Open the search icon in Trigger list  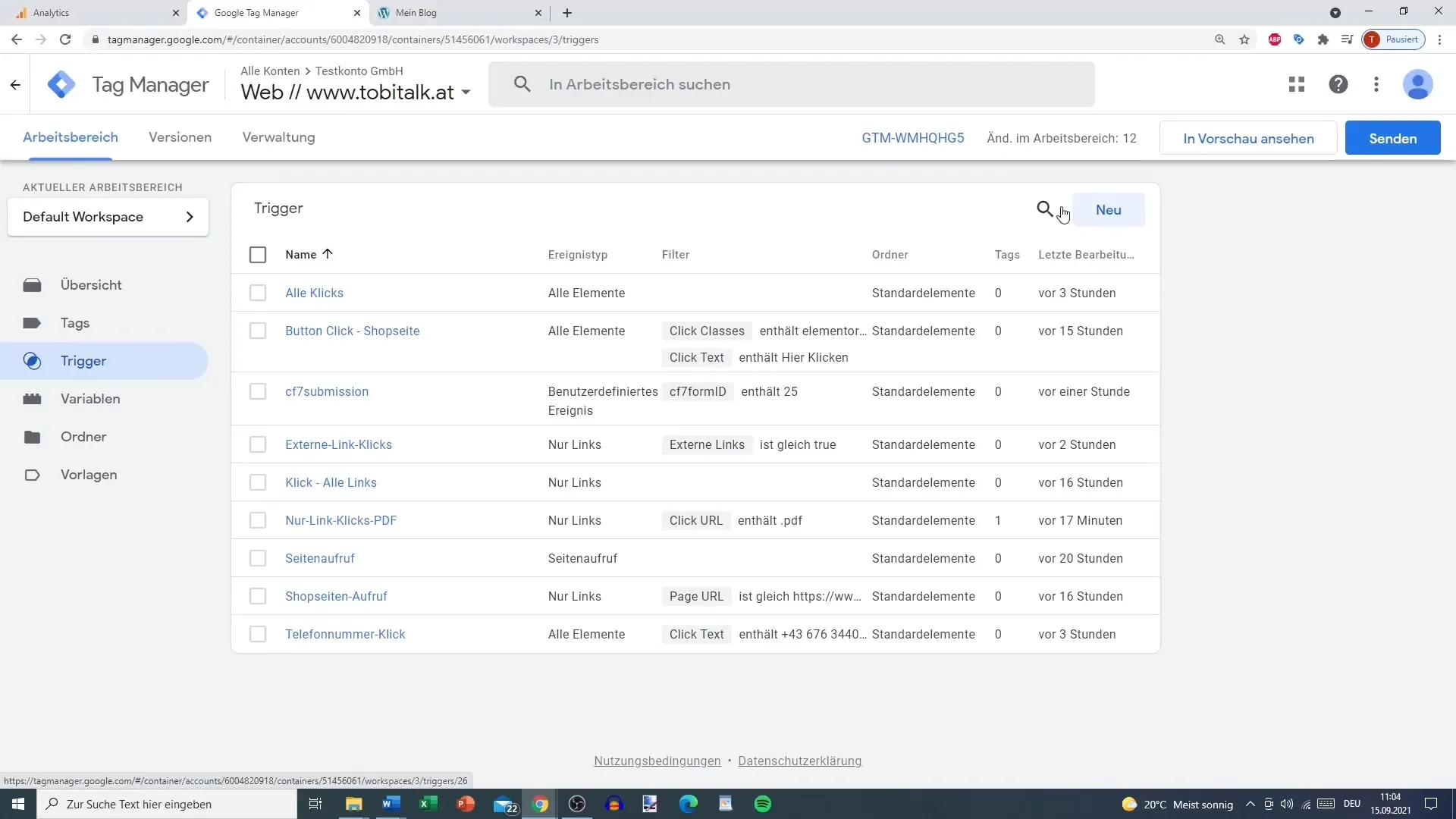[x=1045, y=210]
